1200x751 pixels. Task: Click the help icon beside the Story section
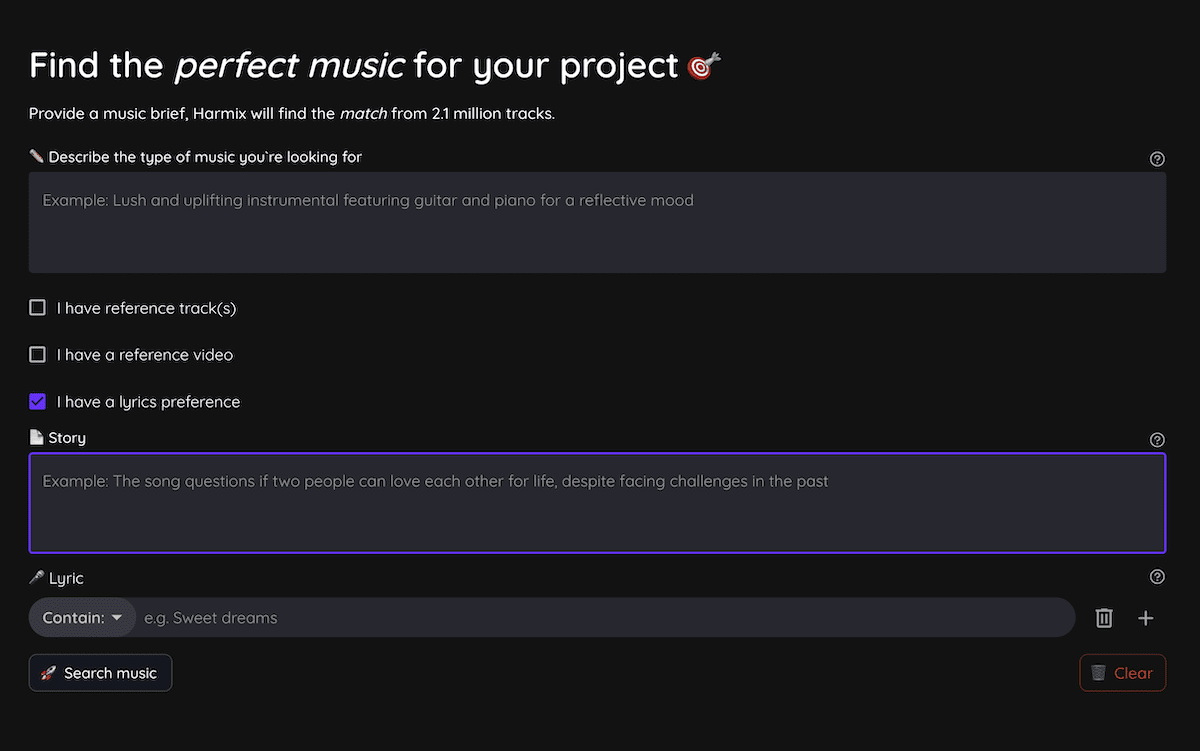1157,439
